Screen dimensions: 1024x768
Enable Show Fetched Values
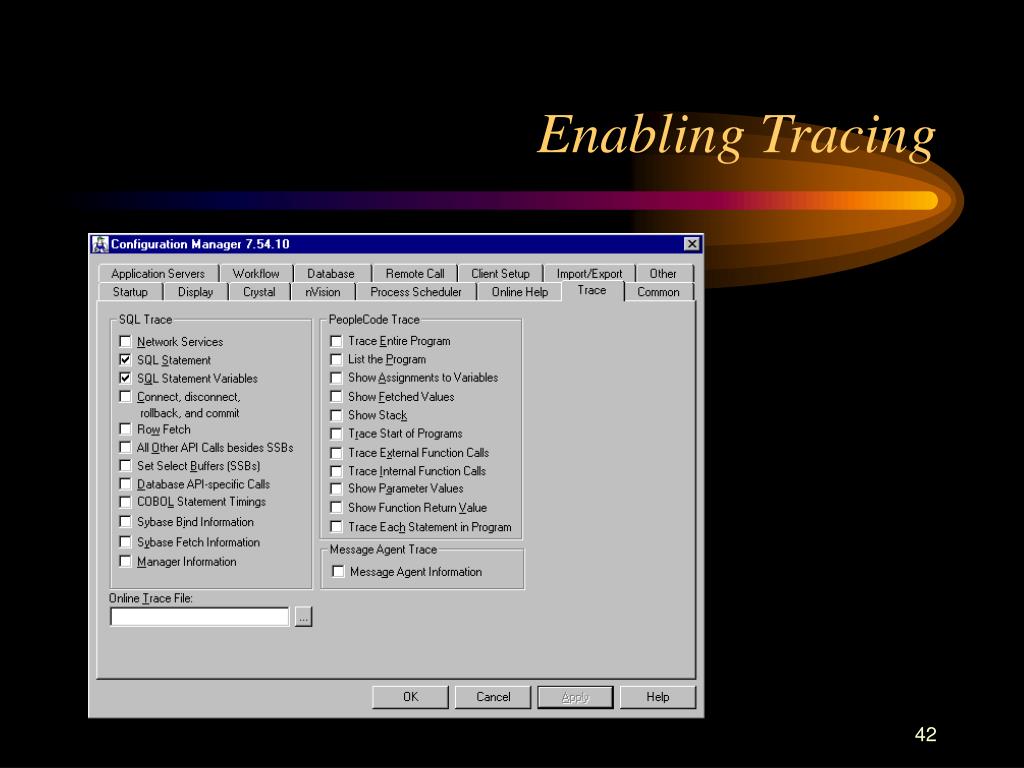[x=336, y=396]
